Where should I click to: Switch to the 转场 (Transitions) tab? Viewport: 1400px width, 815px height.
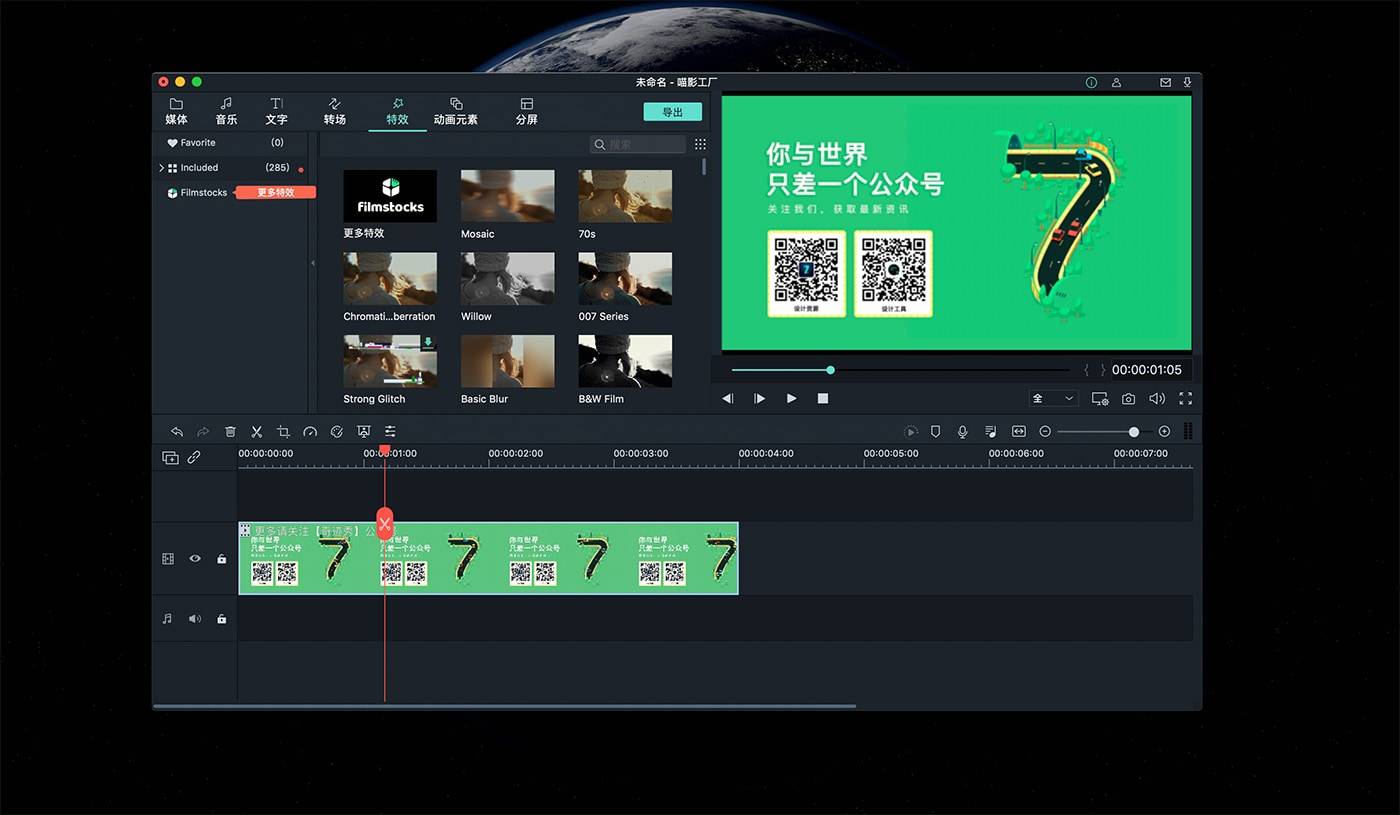point(334,111)
